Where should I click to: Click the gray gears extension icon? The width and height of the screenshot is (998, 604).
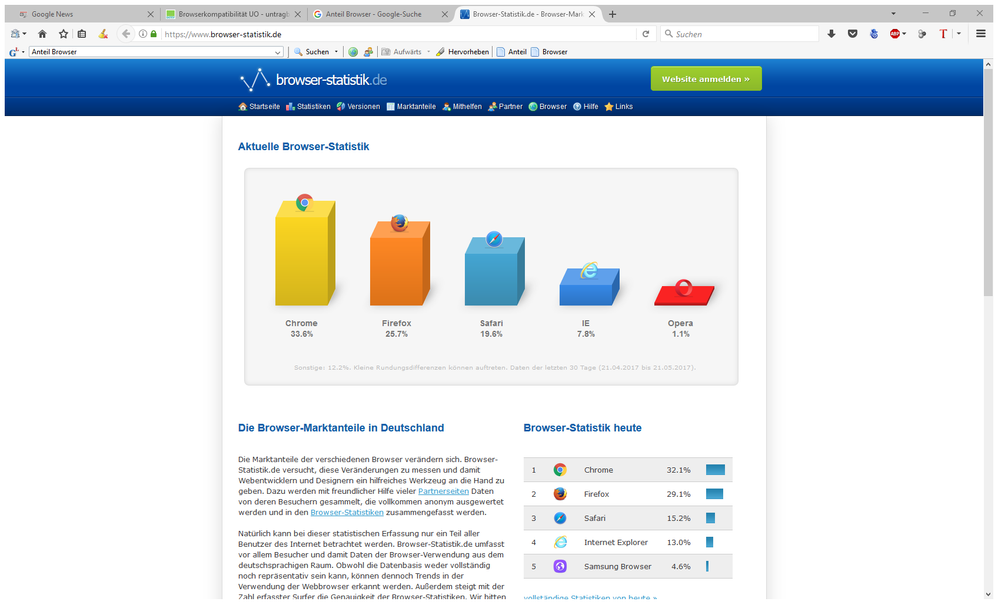pos(922,34)
